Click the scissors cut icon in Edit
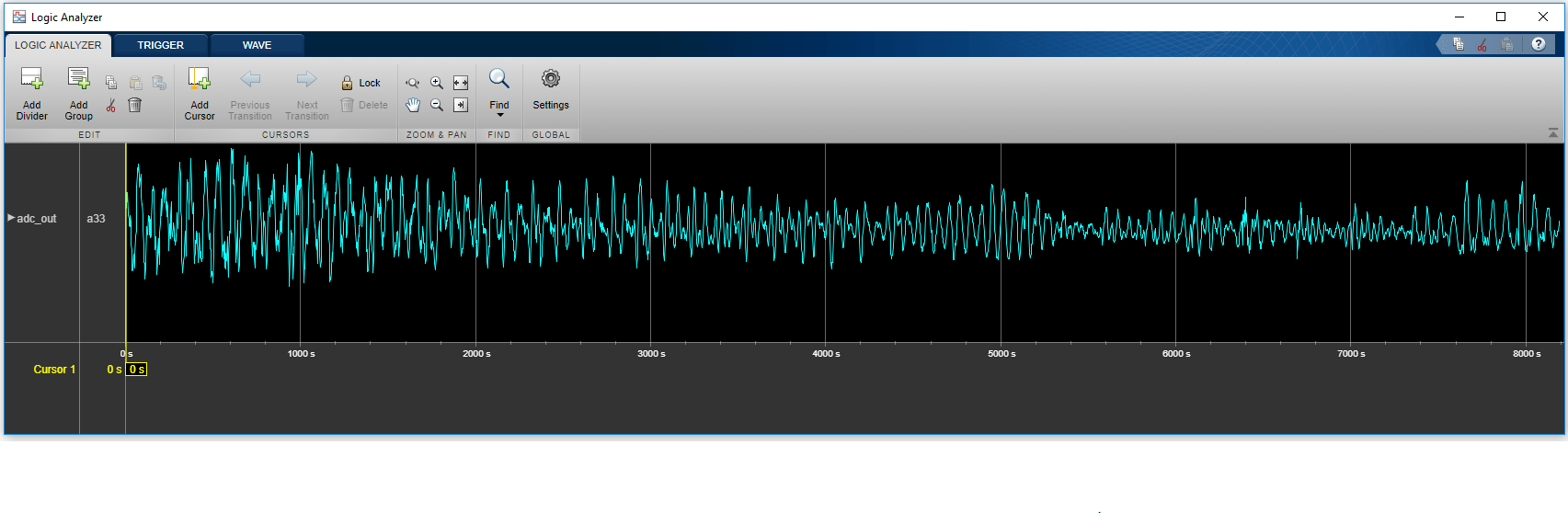This screenshot has width=1568, height=513. tap(111, 106)
